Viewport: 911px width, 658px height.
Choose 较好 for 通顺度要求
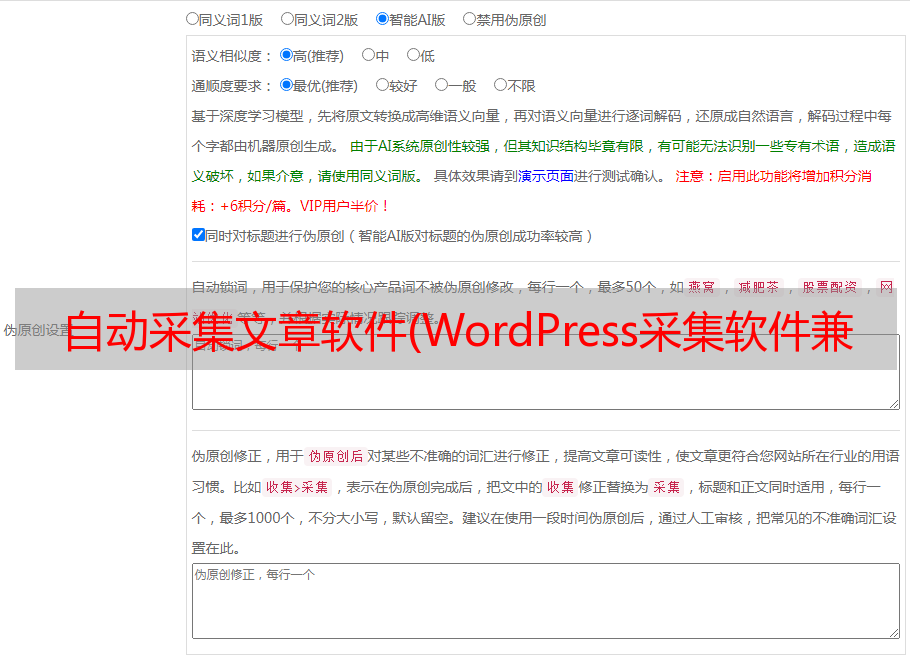pyautogui.click(x=382, y=86)
